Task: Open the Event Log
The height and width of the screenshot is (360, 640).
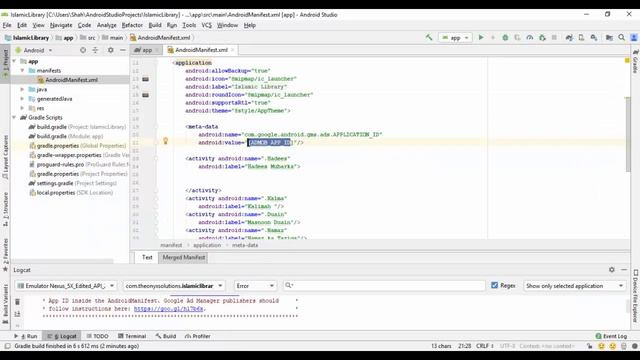Action: click(611, 336)
